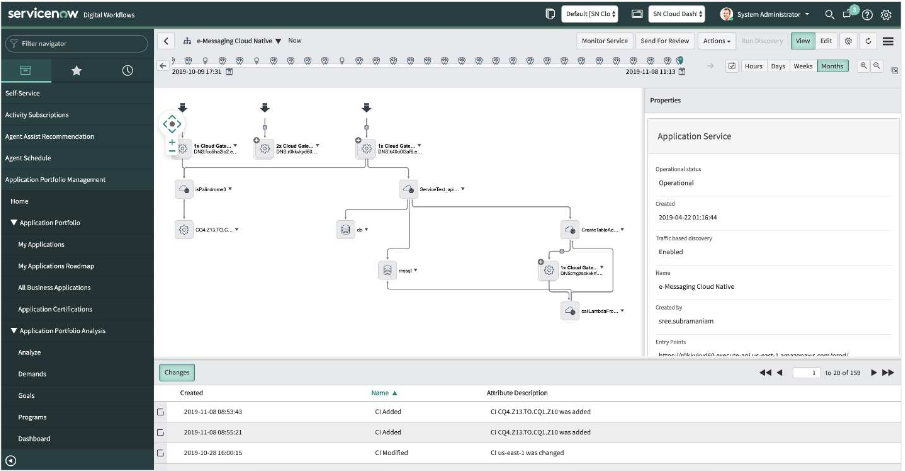Select the Weeks timeline view
Image resolution: width=905 pixels, height=471 pixels.
803,66
